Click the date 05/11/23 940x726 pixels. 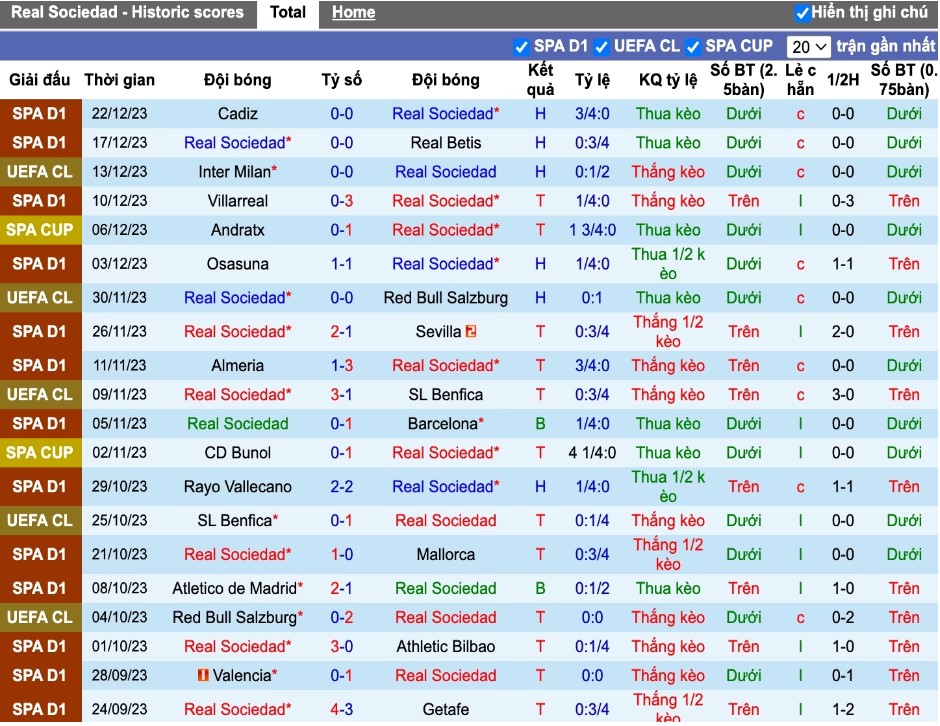(119, 423)
